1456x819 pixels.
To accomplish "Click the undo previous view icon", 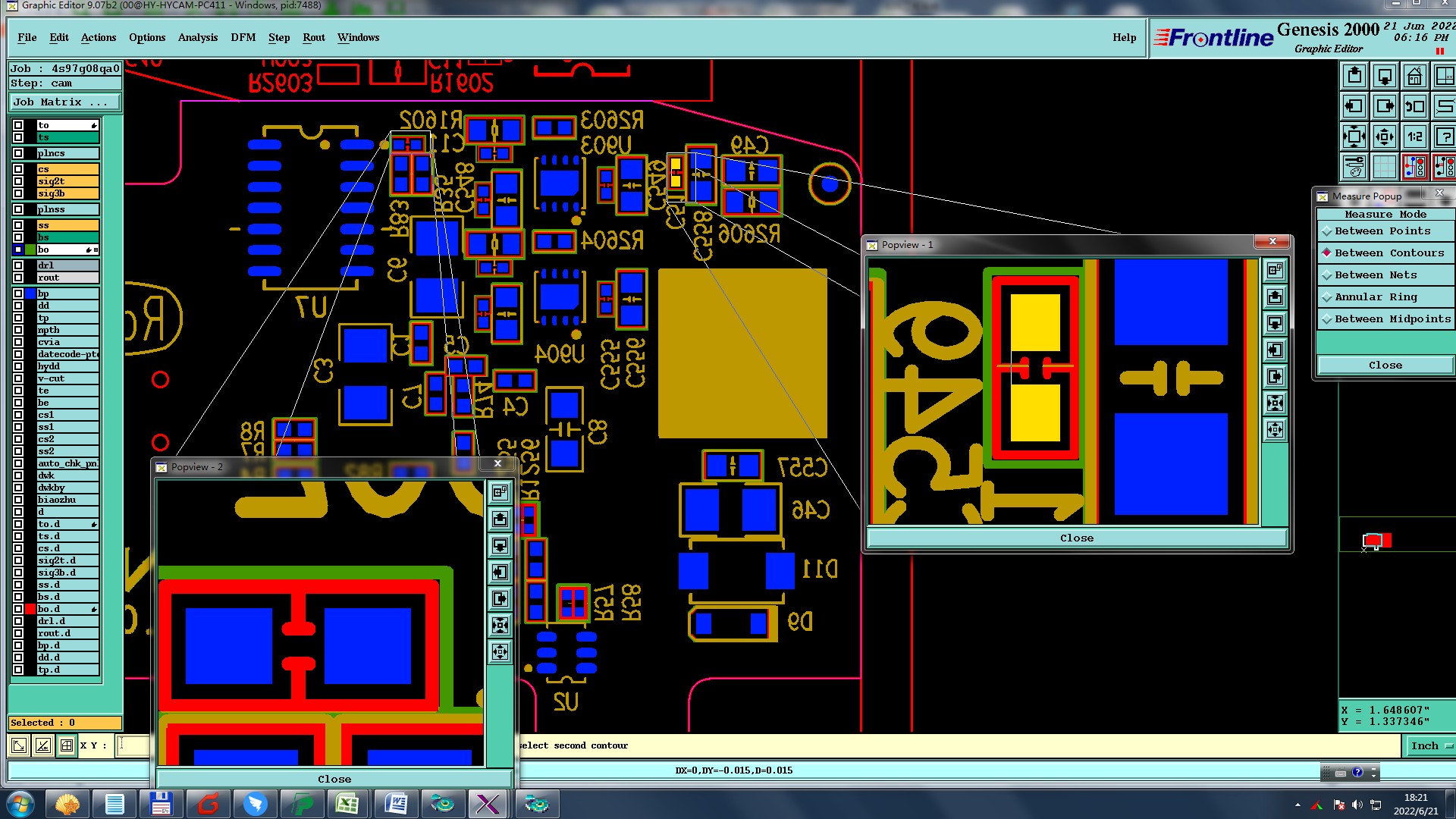I will pyautogui.click(x=1414, y=107).
